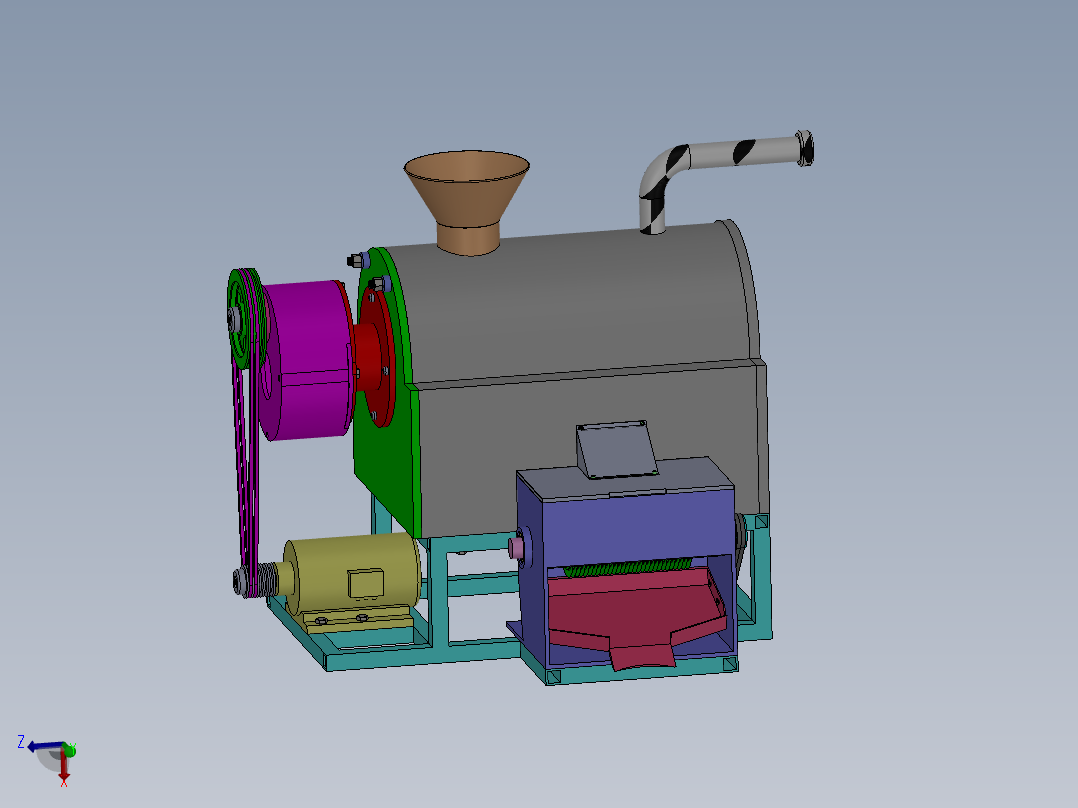Select the pink shaft end on the blue box

(516, 548)
